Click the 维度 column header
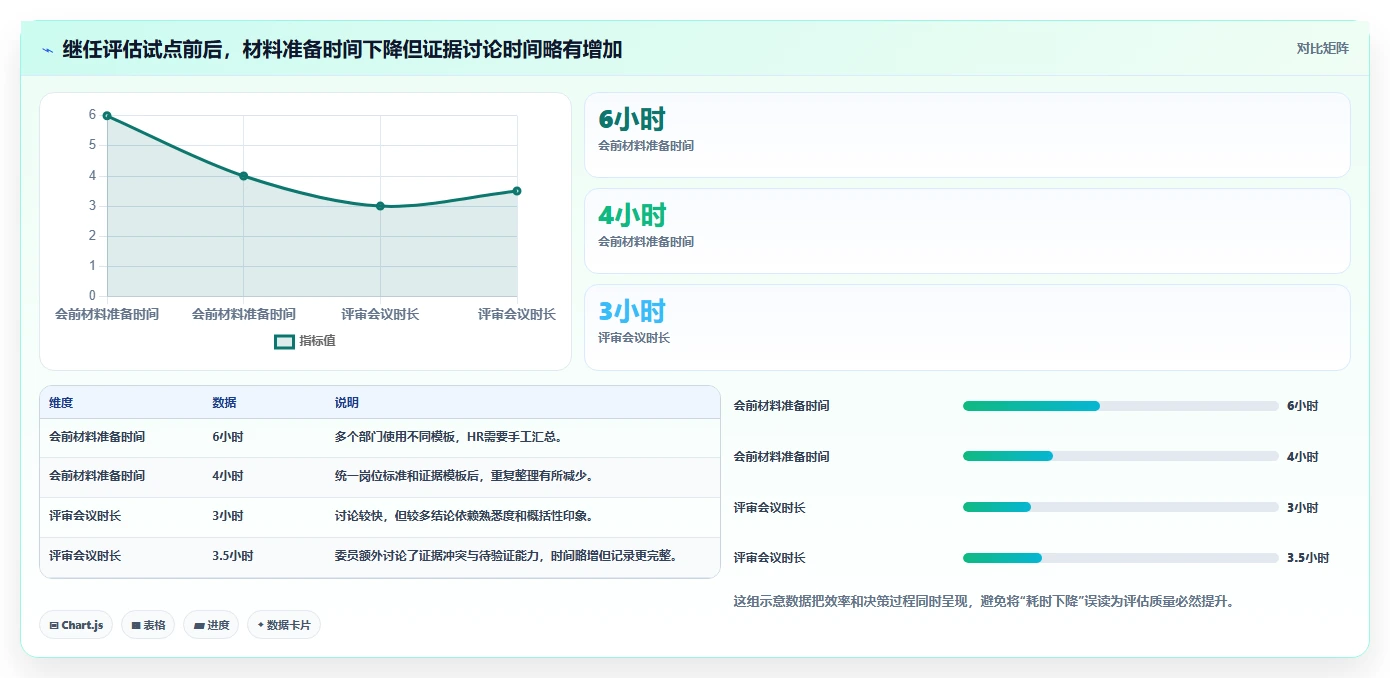Screen dimensions: 1390x678 (x=61, y=403)
